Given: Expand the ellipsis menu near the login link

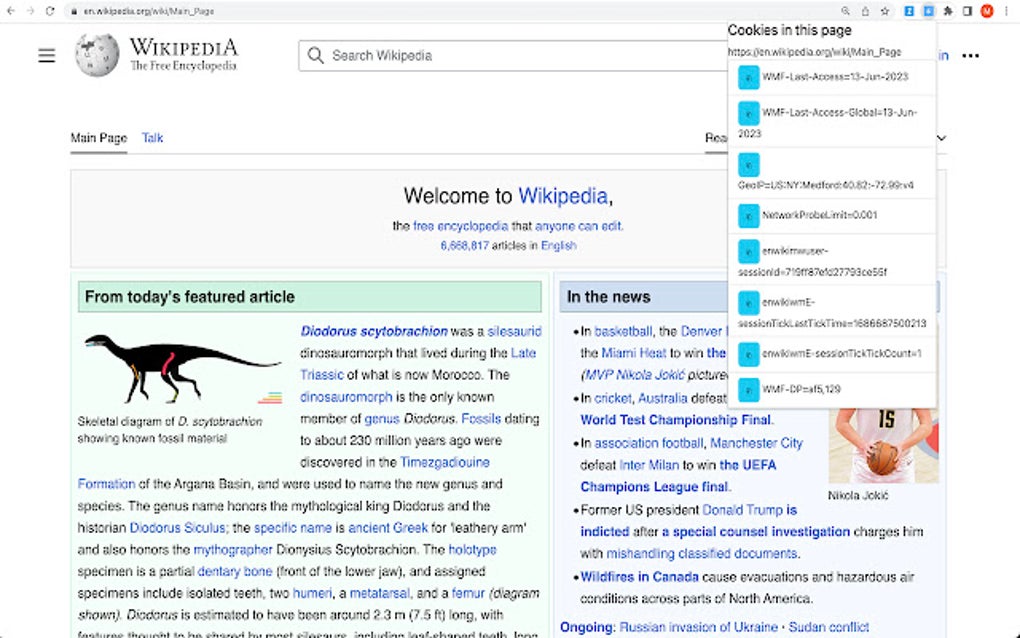Looking at the screenshot, I should click(x=971, y=57).
